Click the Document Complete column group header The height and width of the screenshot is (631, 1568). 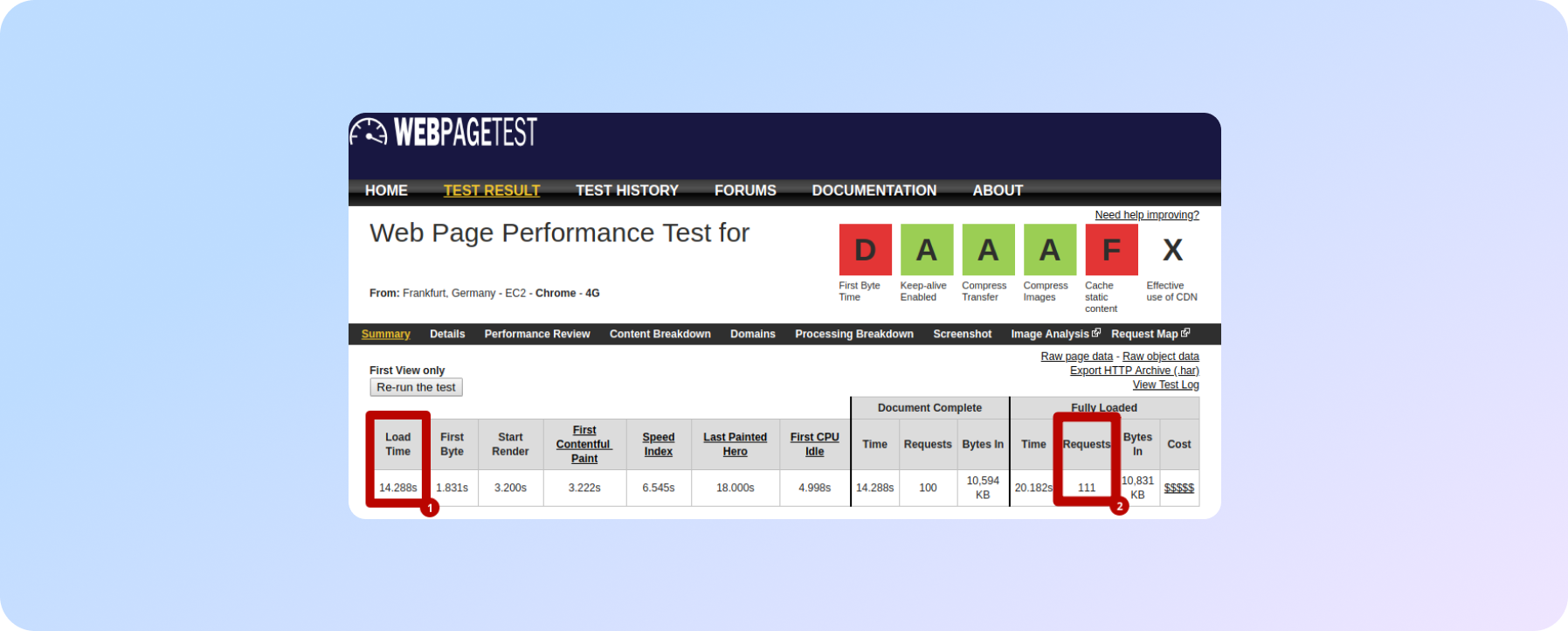(x=929, y=408)
